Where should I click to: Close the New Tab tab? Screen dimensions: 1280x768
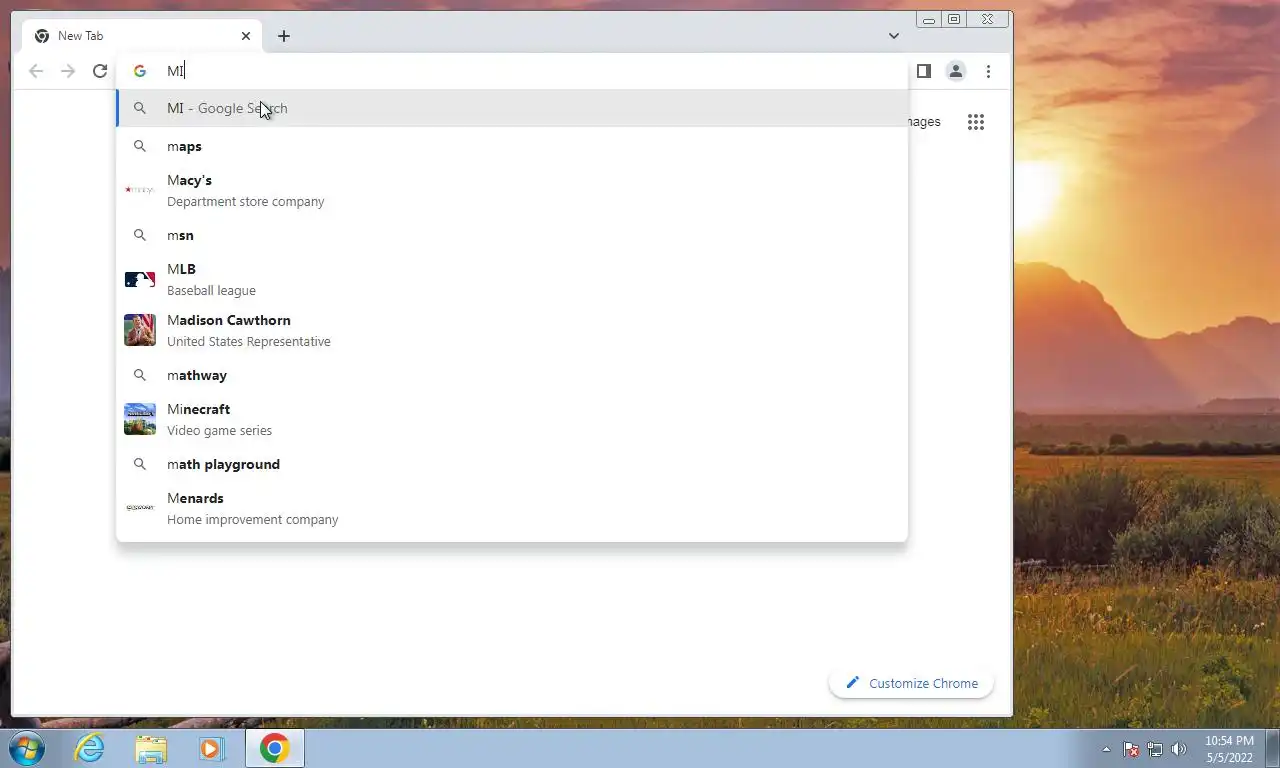click(x=246, y=36)
